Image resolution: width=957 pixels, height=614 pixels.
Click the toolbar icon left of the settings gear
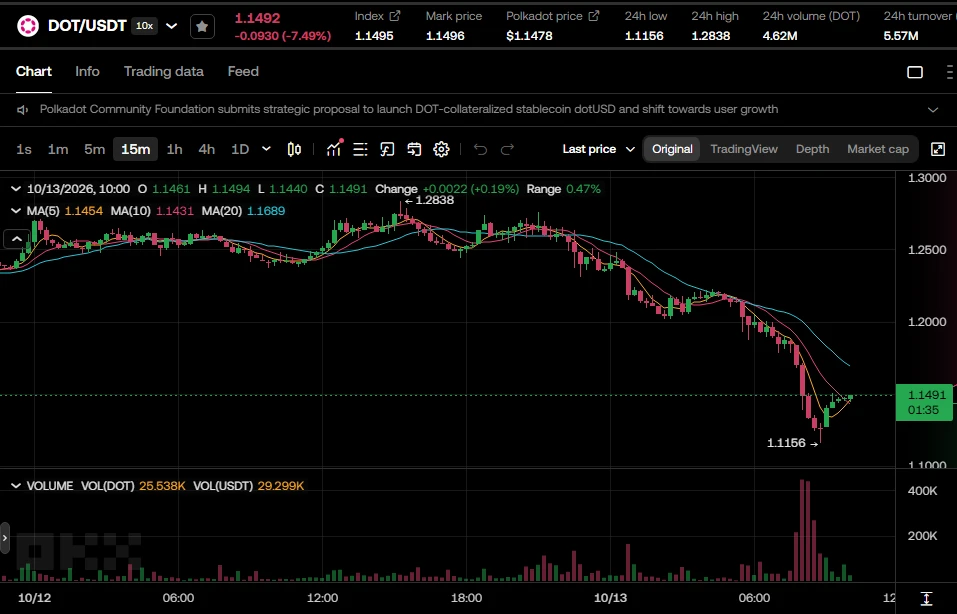tap(414, 149)
